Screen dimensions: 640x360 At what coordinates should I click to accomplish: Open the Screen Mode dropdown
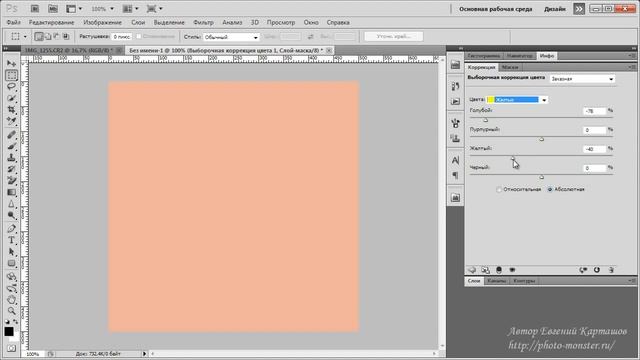pos(155,9)
